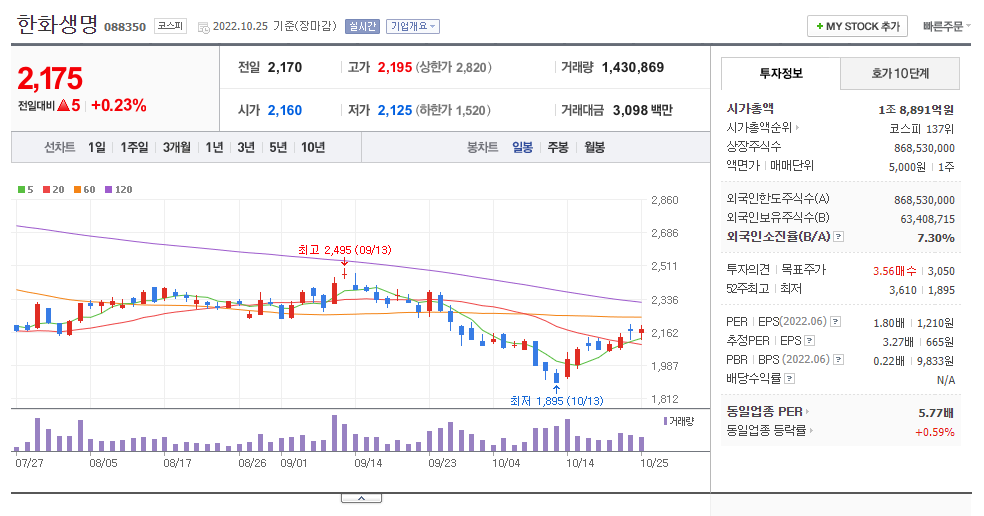Click the green 5-day moving average legend
The width and height of the screenshot is (984, 516).
click(x=26, y=190)
